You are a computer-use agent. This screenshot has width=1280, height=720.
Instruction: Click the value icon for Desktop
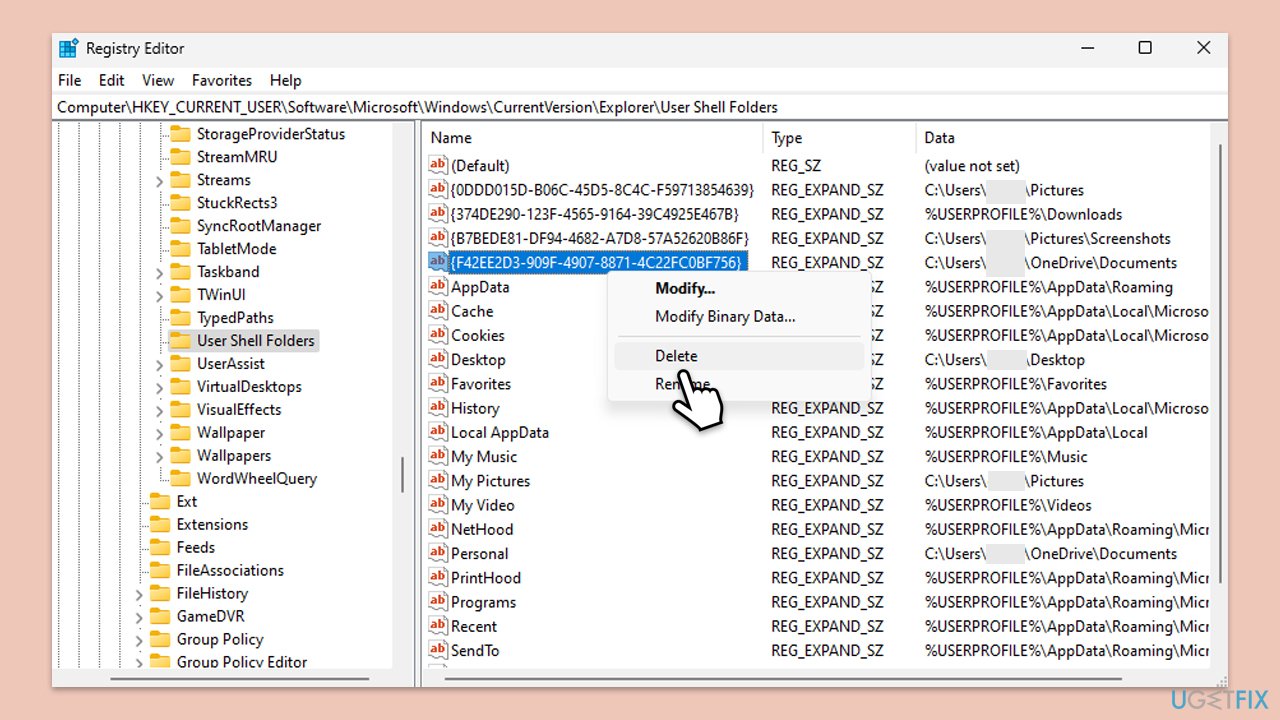coord(438,359)
